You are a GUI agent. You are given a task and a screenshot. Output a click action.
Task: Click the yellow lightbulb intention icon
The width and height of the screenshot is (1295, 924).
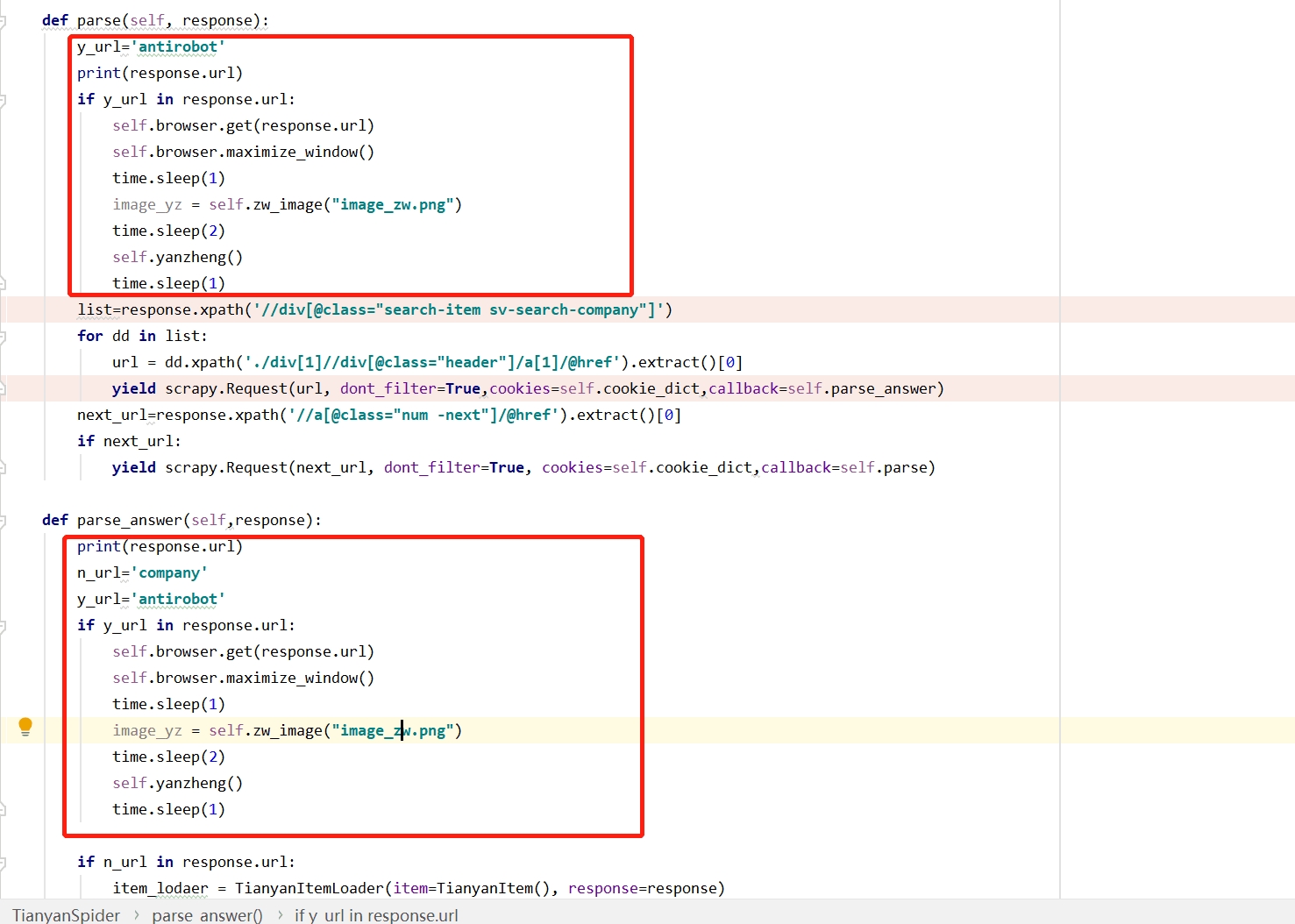[x=25, y=726]
